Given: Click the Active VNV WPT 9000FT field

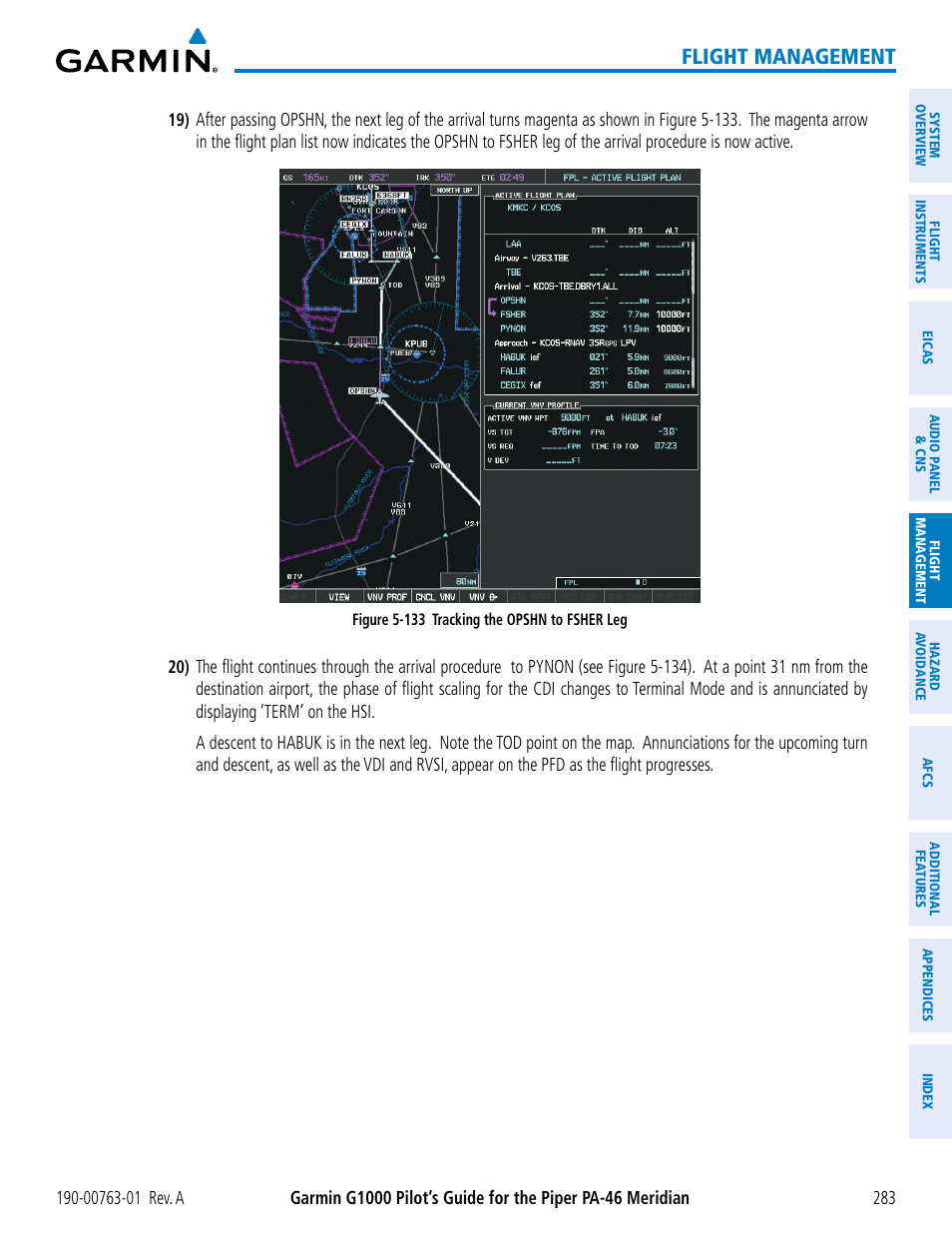Looking at the screenshot, I should 576,417.
